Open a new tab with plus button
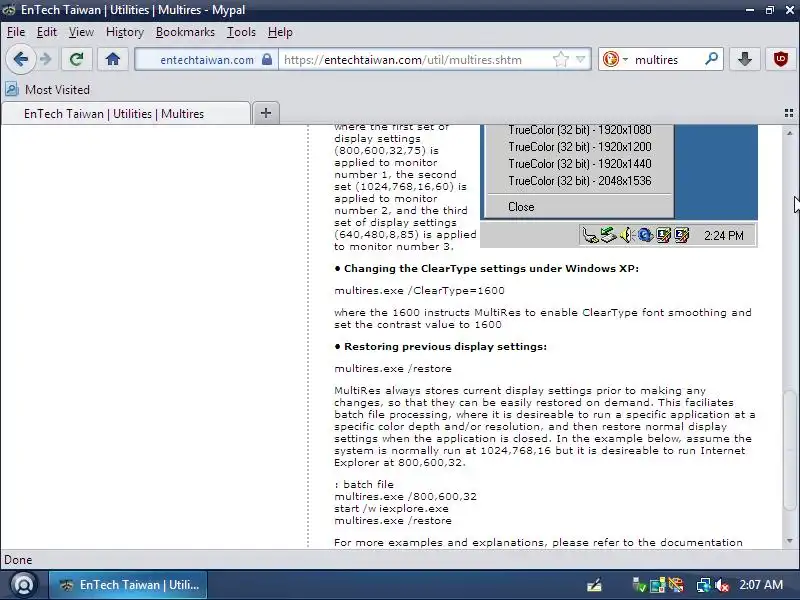This screenshot has width=800, height=600. coord(266,113)
